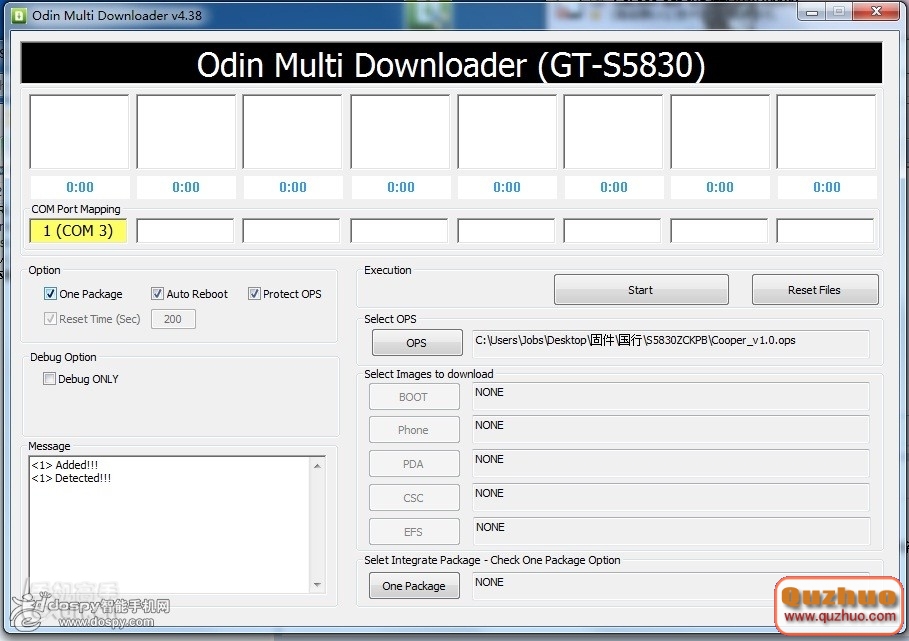Image resolution: width=909 pixels, height=641 pixels.
Task: Uncheck the One Package option
Action: point(50,294)
